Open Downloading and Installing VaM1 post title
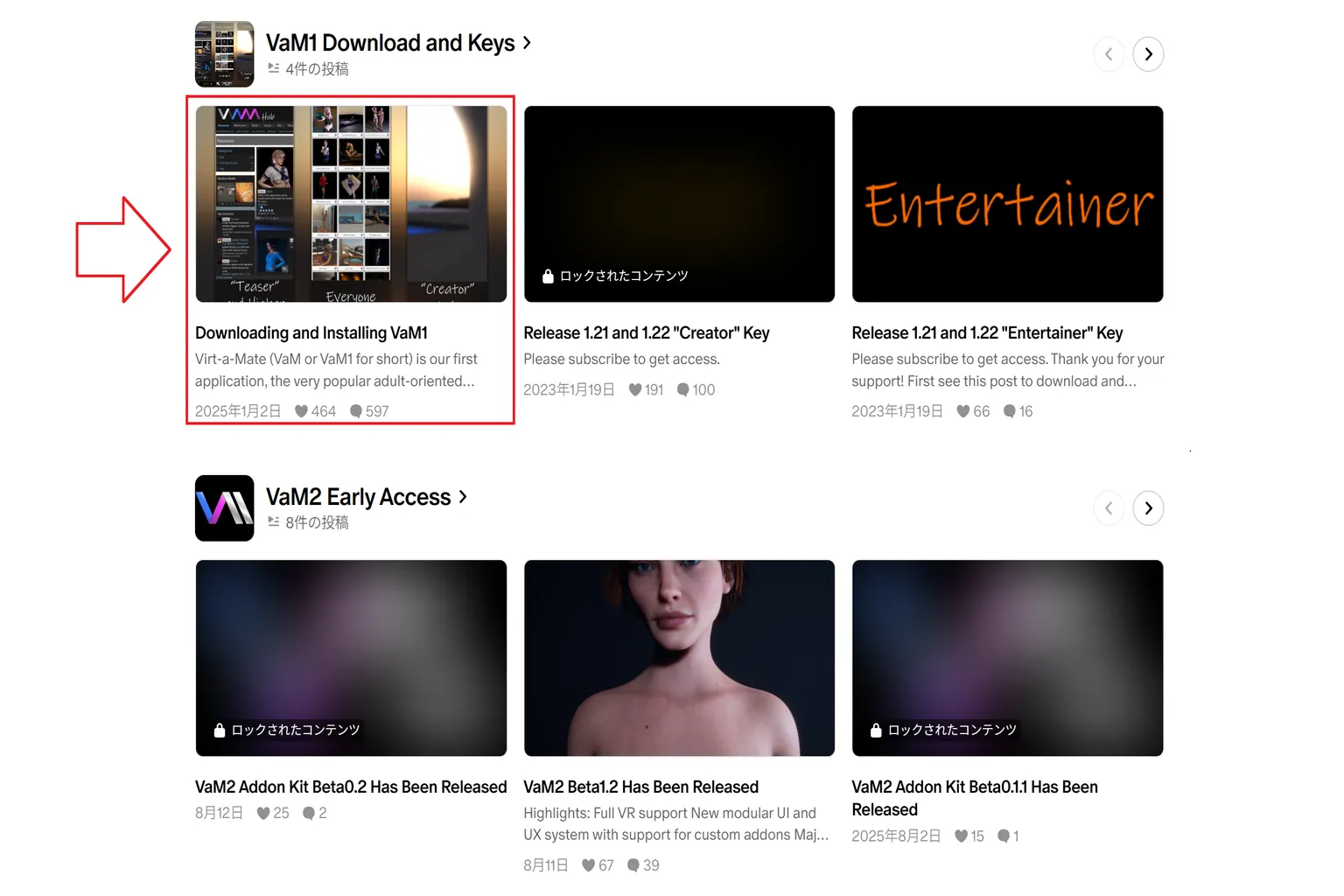This screenshot has width=1344, height=896. (x=311, y=333)
